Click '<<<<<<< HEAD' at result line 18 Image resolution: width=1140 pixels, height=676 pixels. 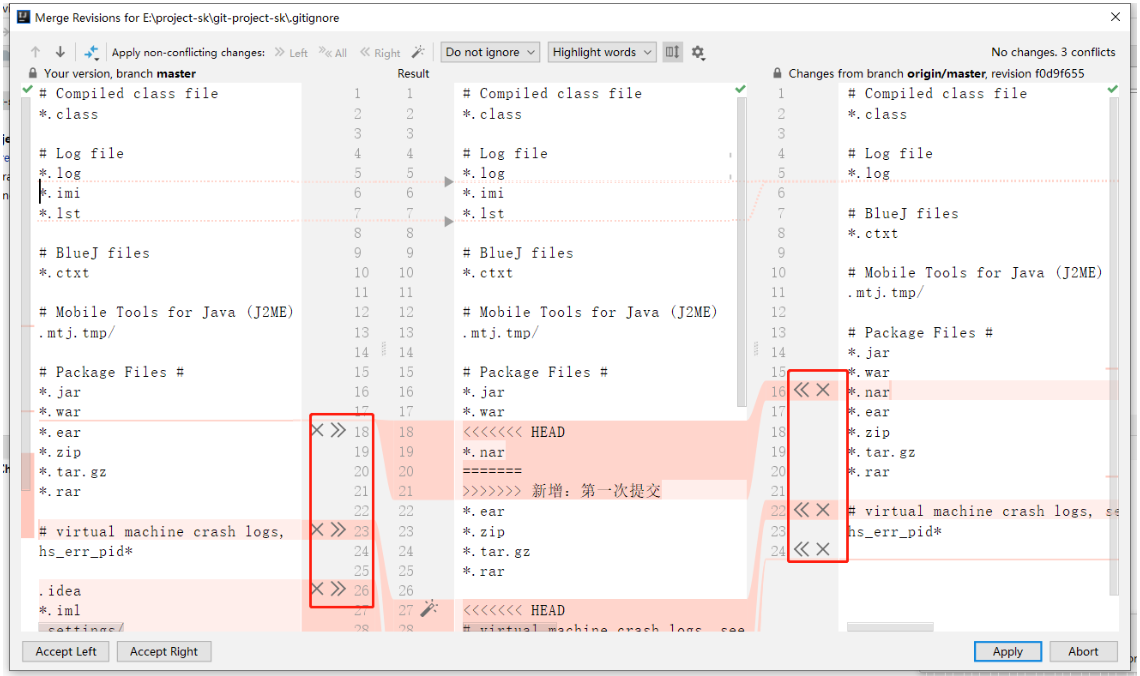(514, 432)
